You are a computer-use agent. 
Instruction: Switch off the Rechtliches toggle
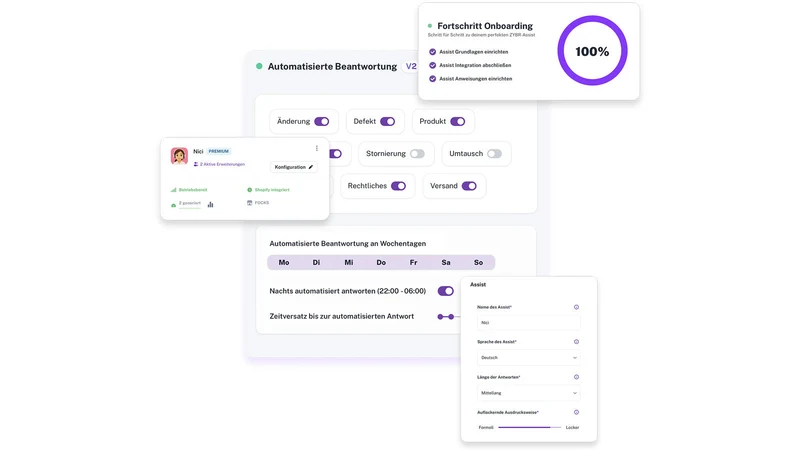click(398, 186)
